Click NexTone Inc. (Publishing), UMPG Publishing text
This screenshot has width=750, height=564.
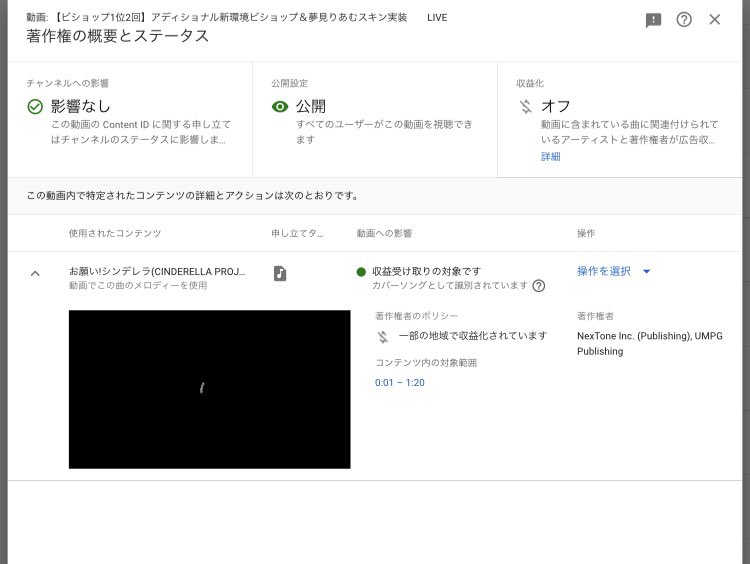point(650,343)
